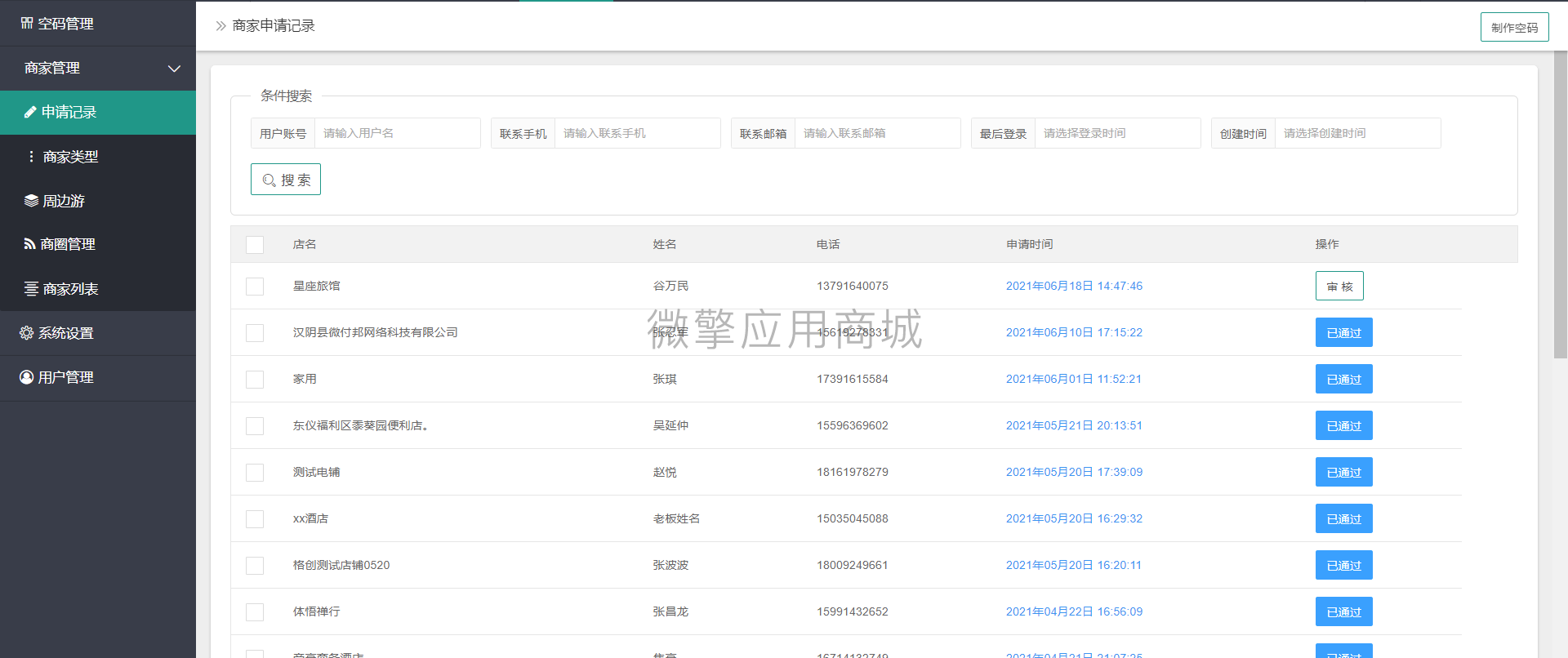Screen dimensions: 1568x658
Task: Click the magnifier icon in the 搜索 button
Action: pos(269,180)
